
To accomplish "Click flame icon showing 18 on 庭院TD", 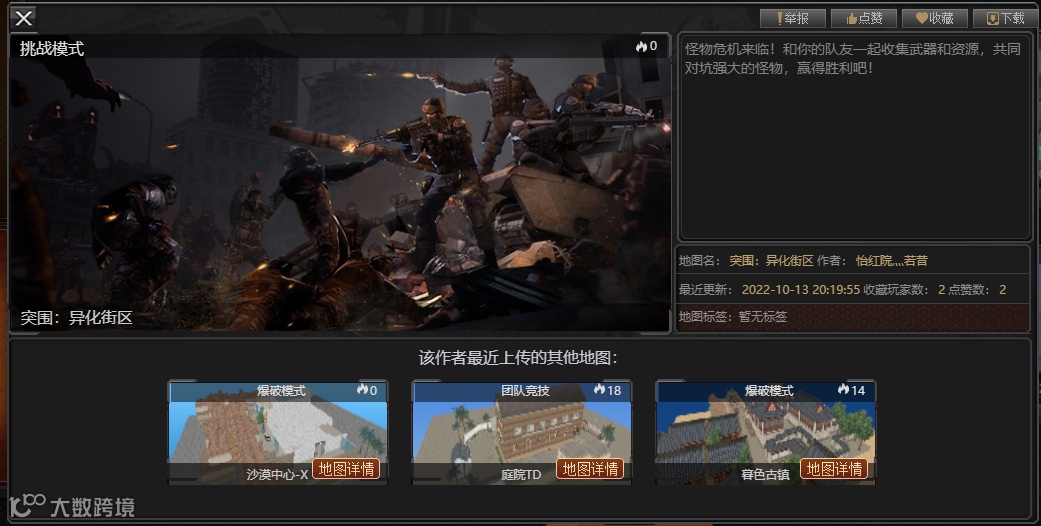I will tap(600, 390).
